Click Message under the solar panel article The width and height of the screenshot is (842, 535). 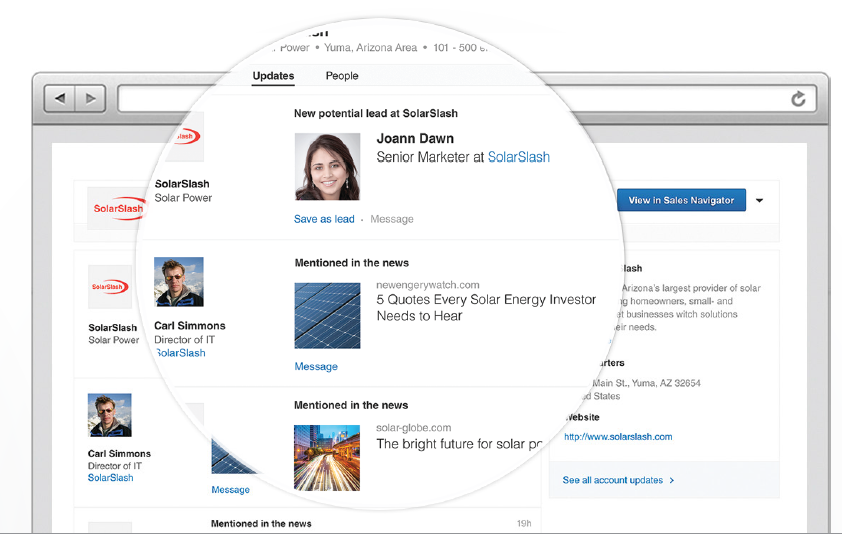tap(316, 367)
